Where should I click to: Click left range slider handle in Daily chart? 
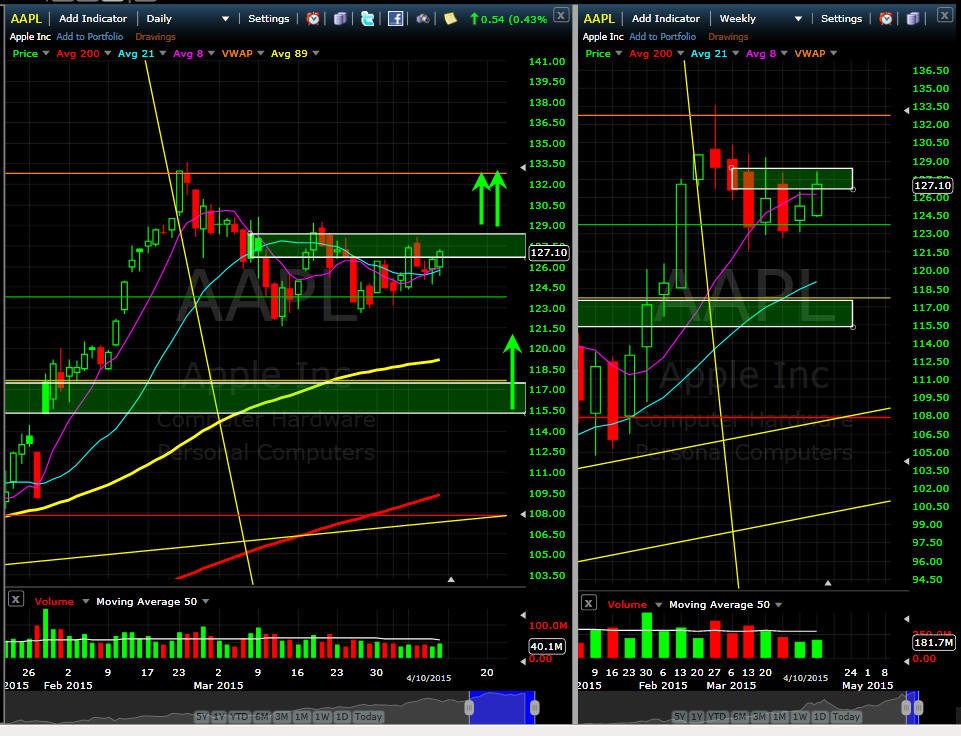coord(469,708)
